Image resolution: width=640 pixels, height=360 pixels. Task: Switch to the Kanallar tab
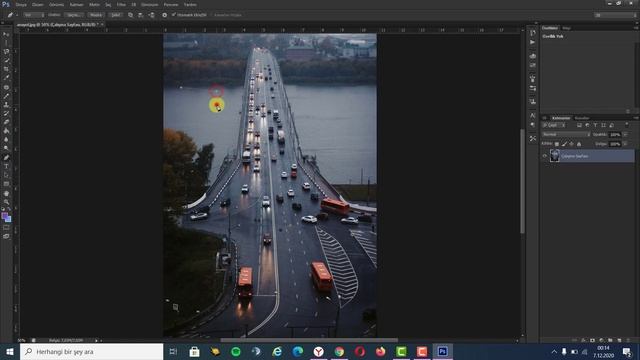click(x=582, y=118)
